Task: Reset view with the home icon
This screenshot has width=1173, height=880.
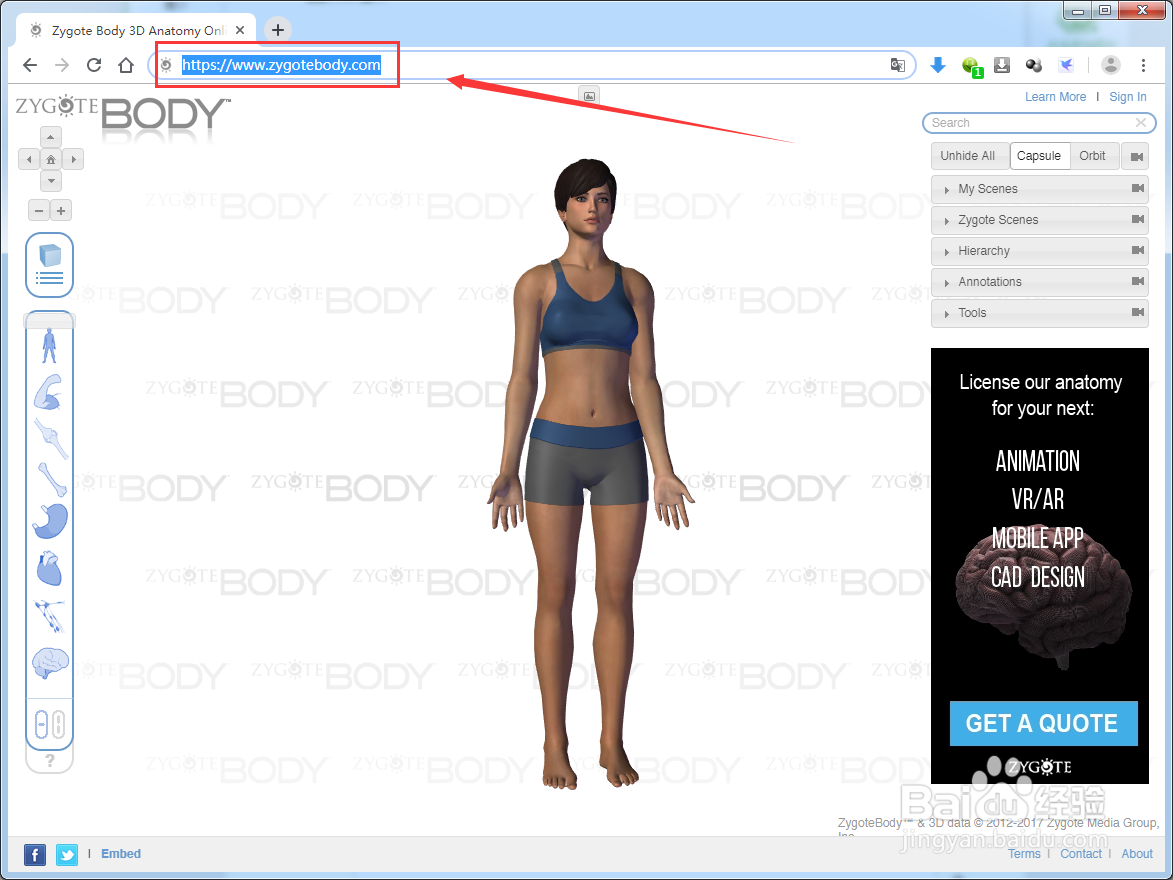Action: (x=50, y=159)
